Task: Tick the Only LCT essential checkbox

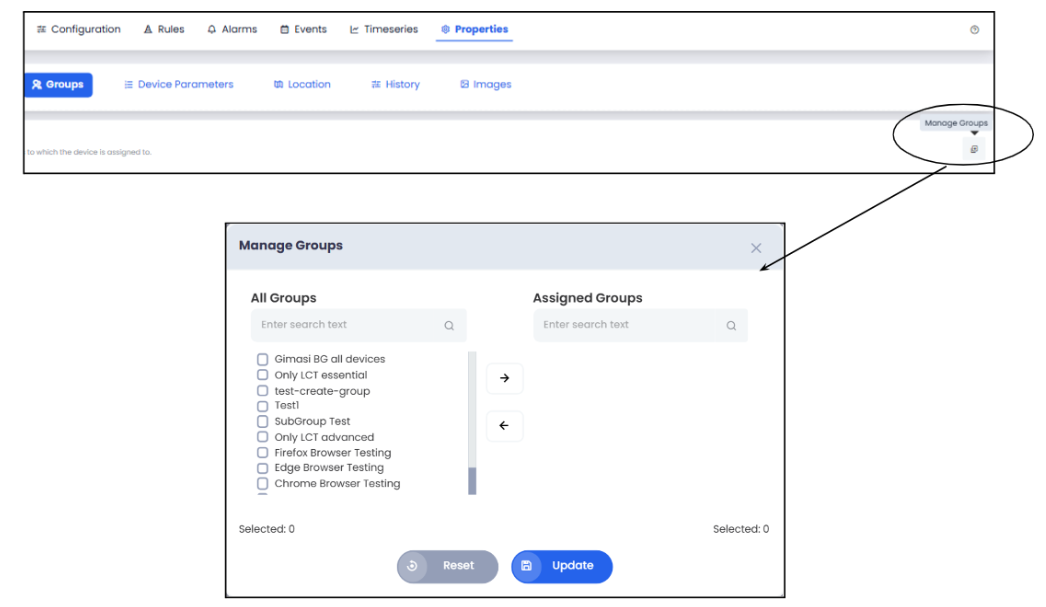Action: (263, 375)
